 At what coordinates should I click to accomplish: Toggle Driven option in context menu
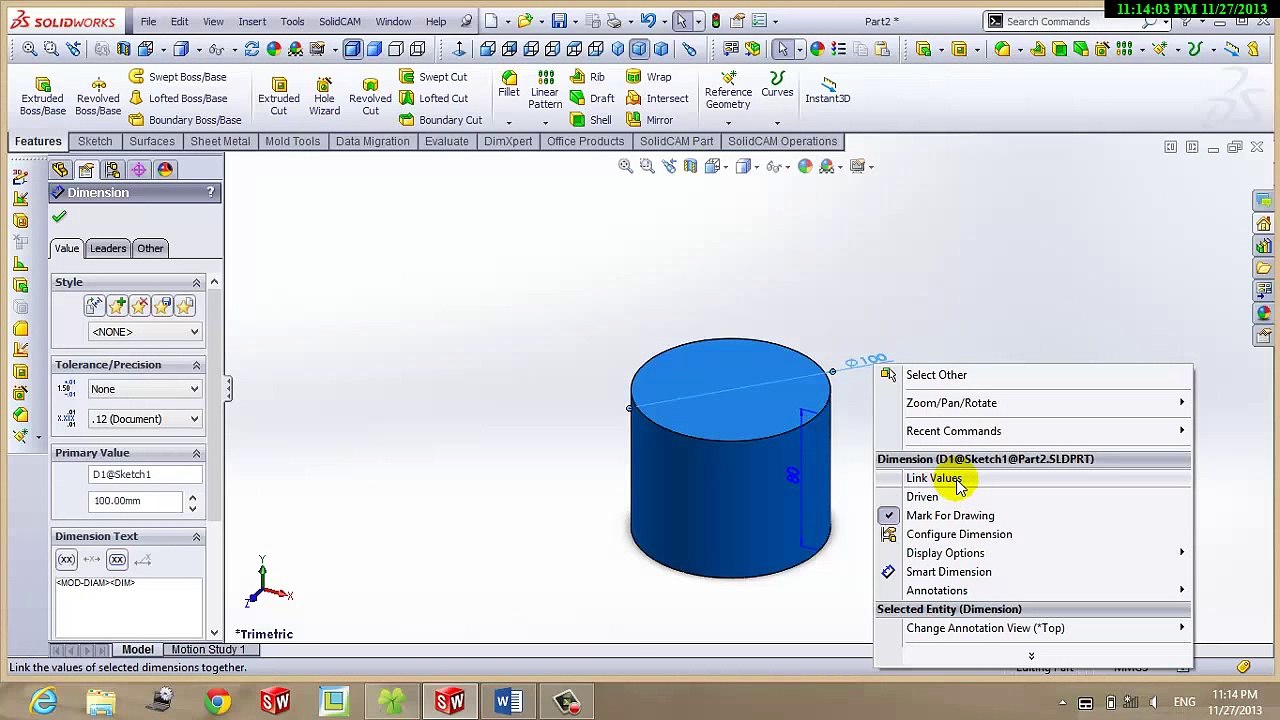pyautogui.click(x=922, y=497)
